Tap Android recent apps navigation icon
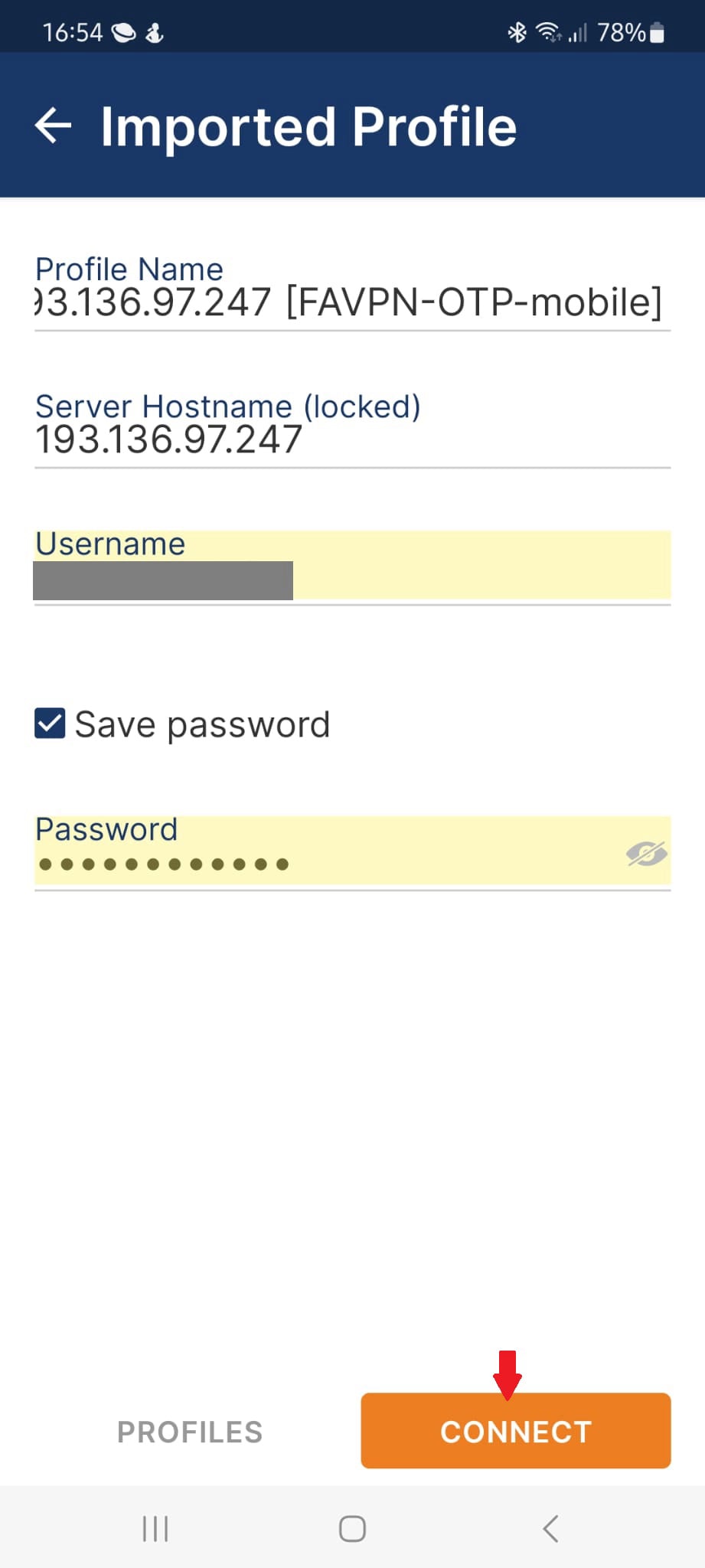The width and height of the screenshot is (705, 1568). (x=155, y=1529)
